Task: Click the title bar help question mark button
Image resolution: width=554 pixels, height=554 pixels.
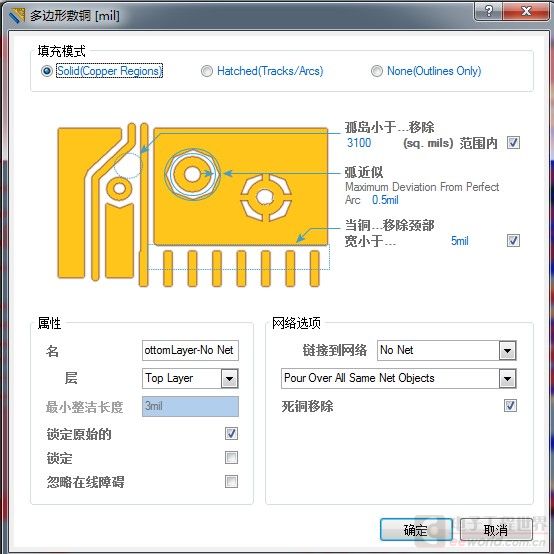Action: (x=488, y=11)
